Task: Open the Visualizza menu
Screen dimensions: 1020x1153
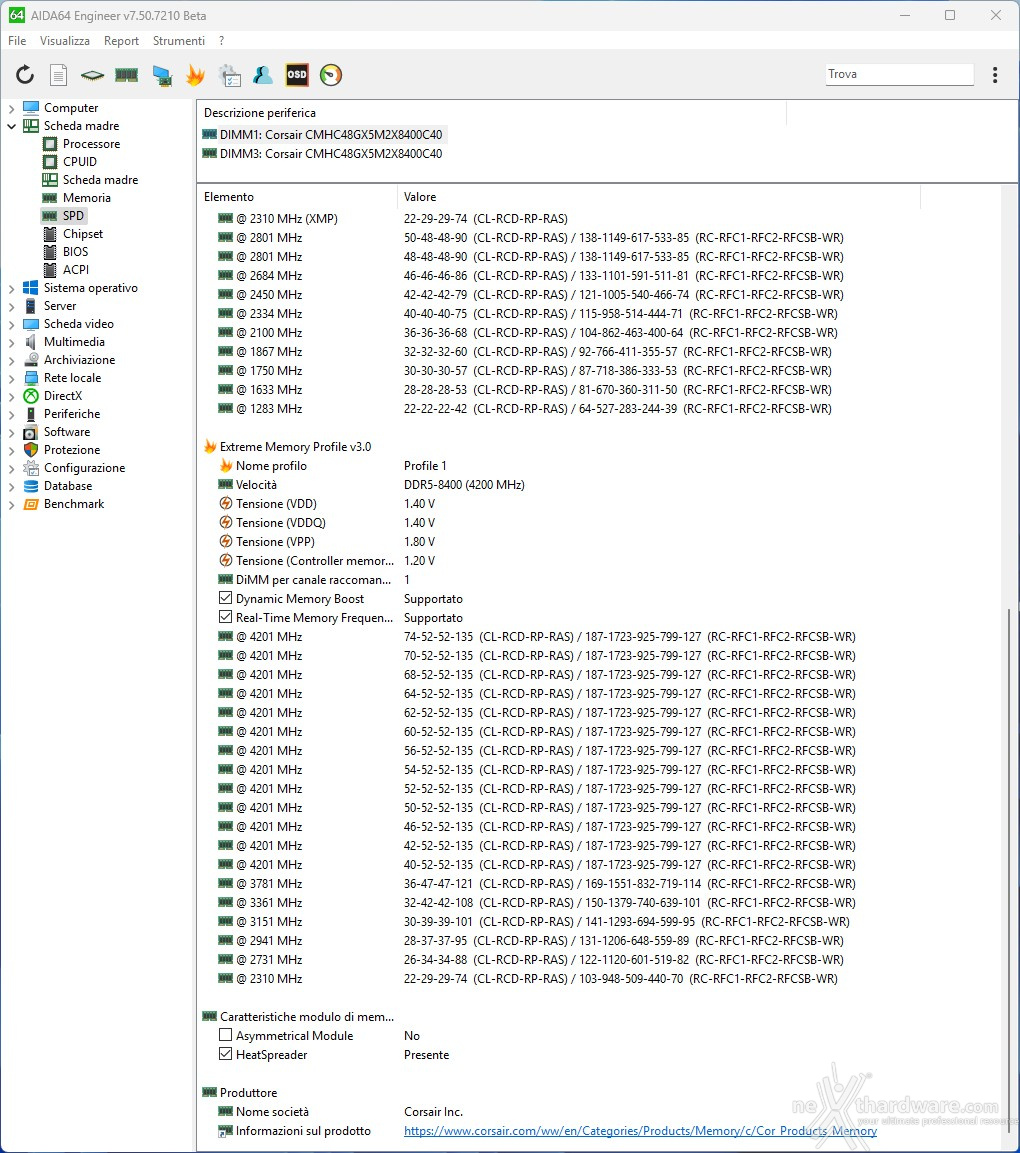Action: point(65,40)
